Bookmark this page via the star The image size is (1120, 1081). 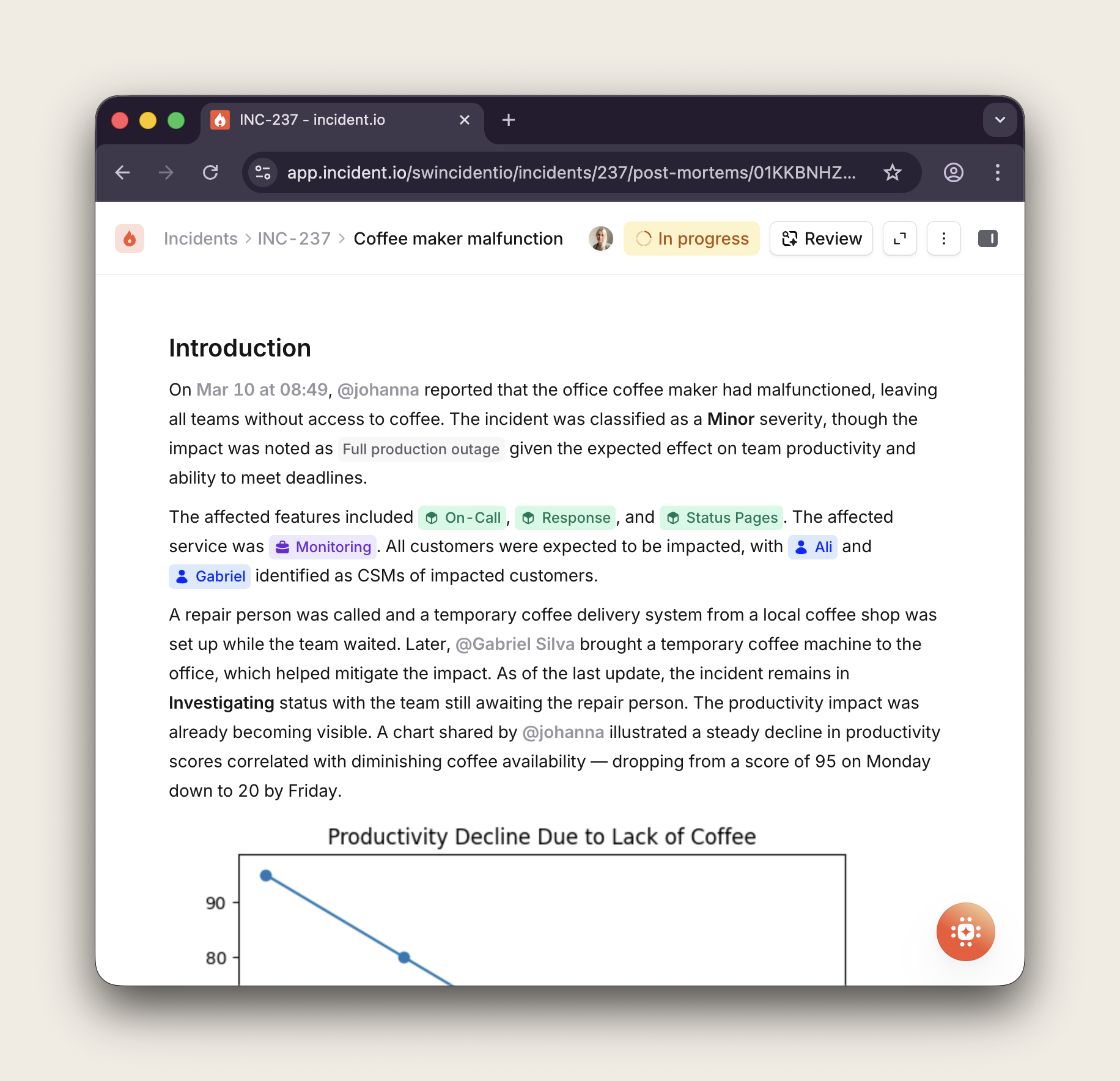893,172
